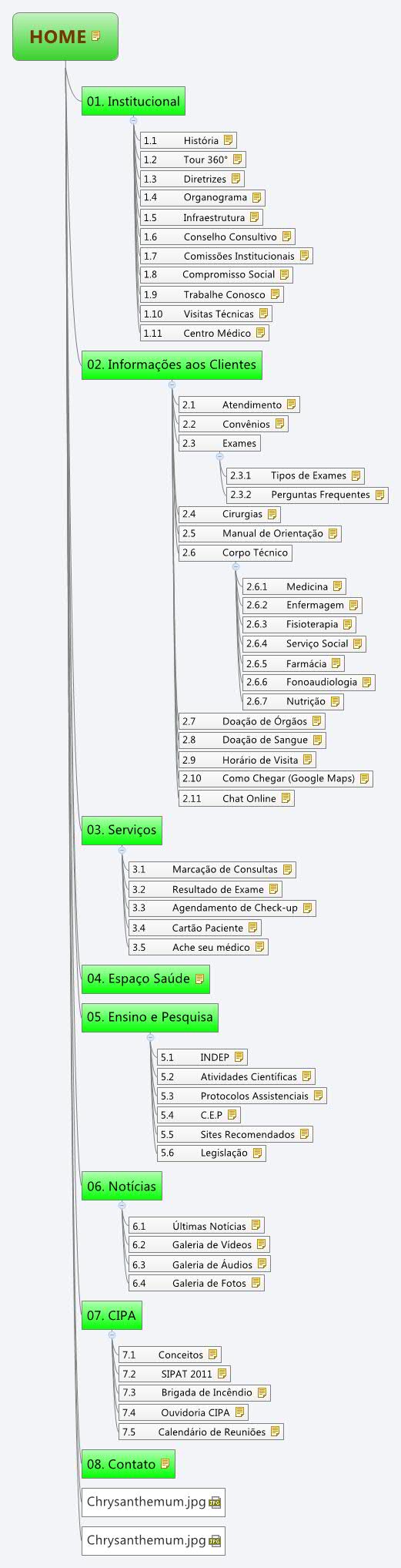Screen dimensions: 401x1568
Task: Collapse the 2.3 Exames subtopics
Action: pos(219,456)
